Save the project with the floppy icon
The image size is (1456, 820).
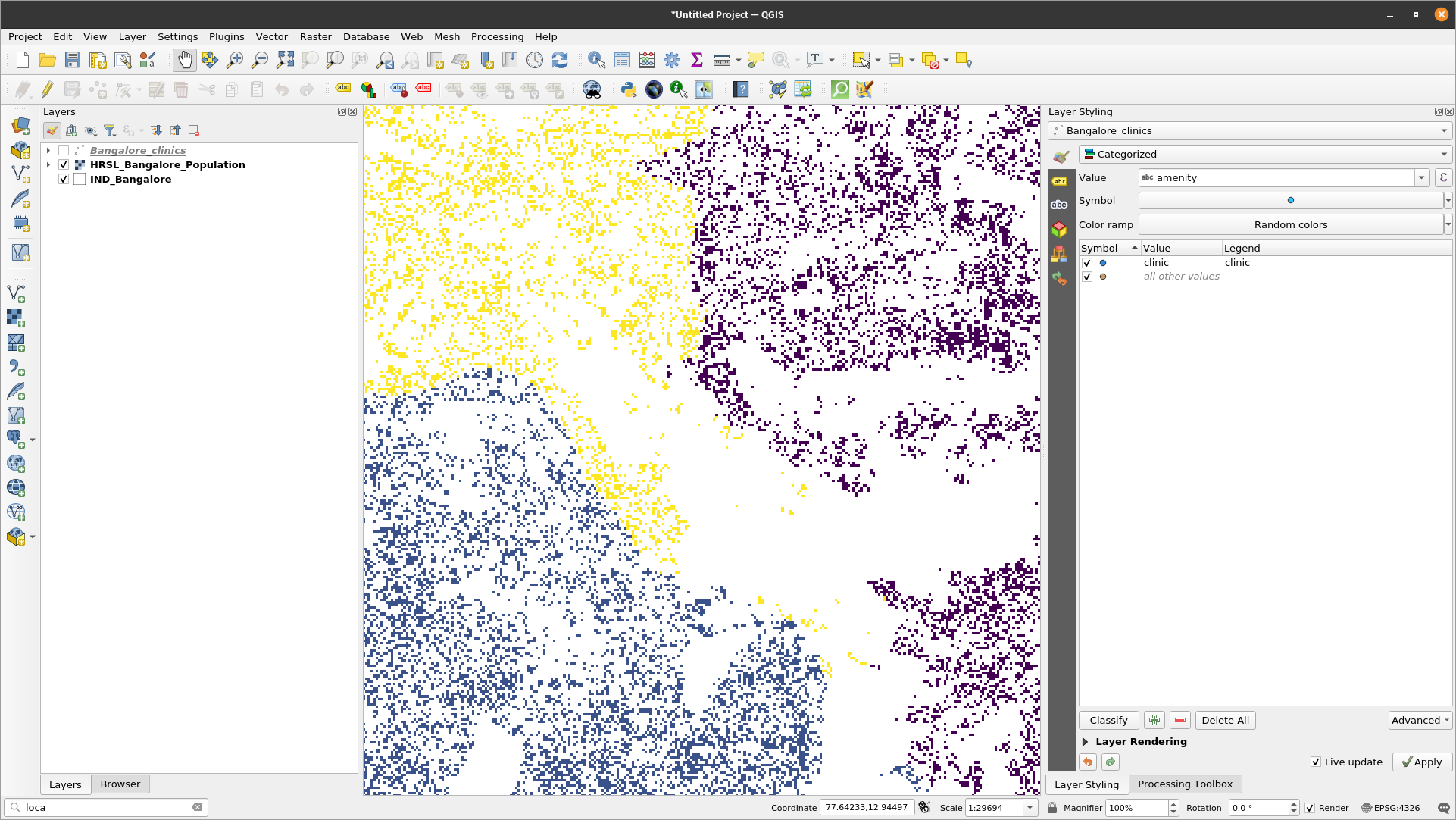[73, 61]
